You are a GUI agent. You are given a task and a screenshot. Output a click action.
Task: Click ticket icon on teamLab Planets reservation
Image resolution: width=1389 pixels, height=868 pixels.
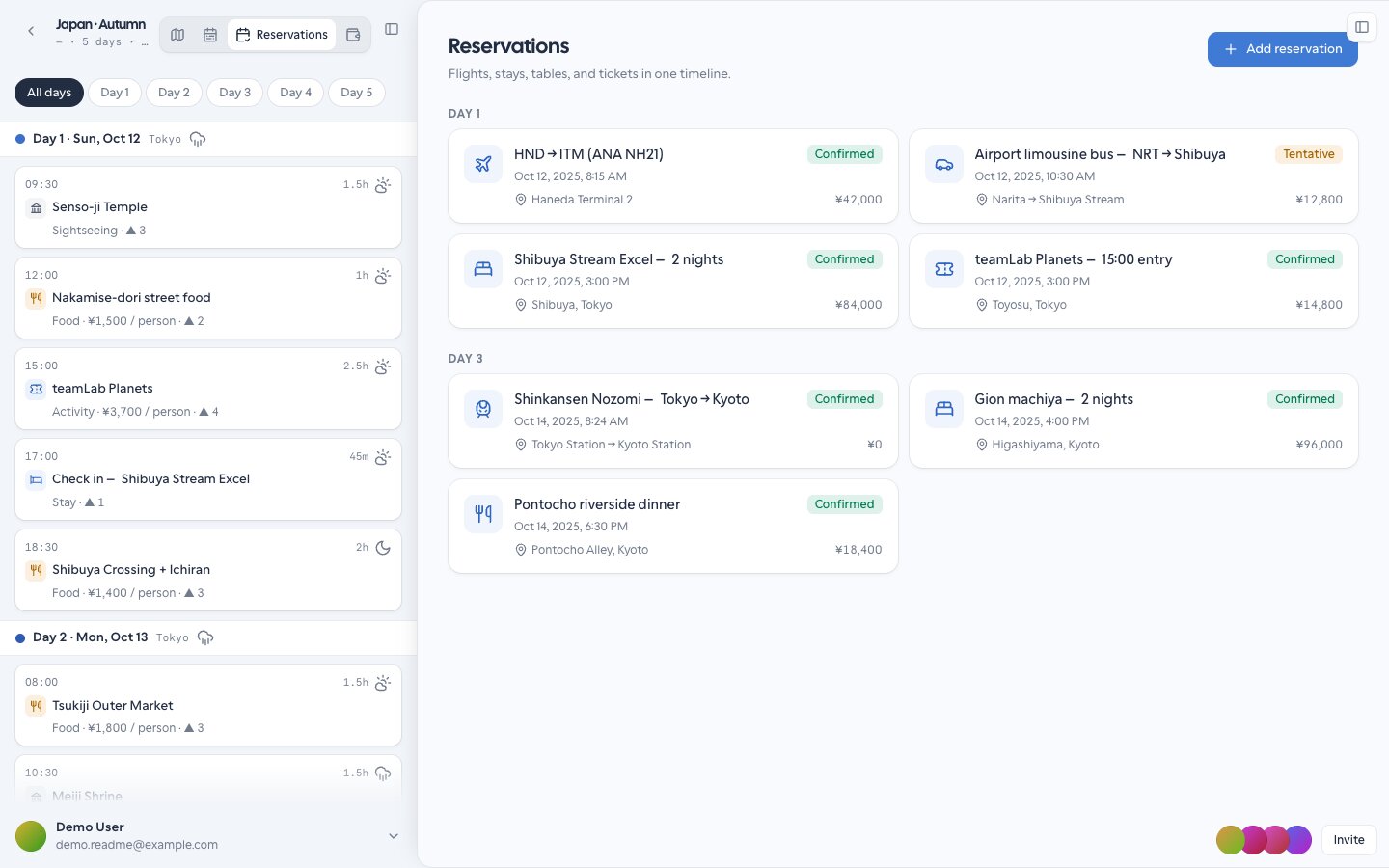[x=944, y=269]
